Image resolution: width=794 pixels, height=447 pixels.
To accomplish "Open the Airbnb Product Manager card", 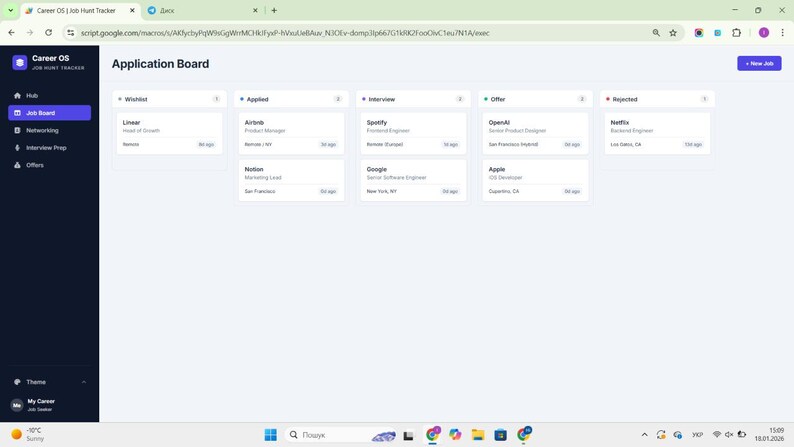I will (291, 134).
